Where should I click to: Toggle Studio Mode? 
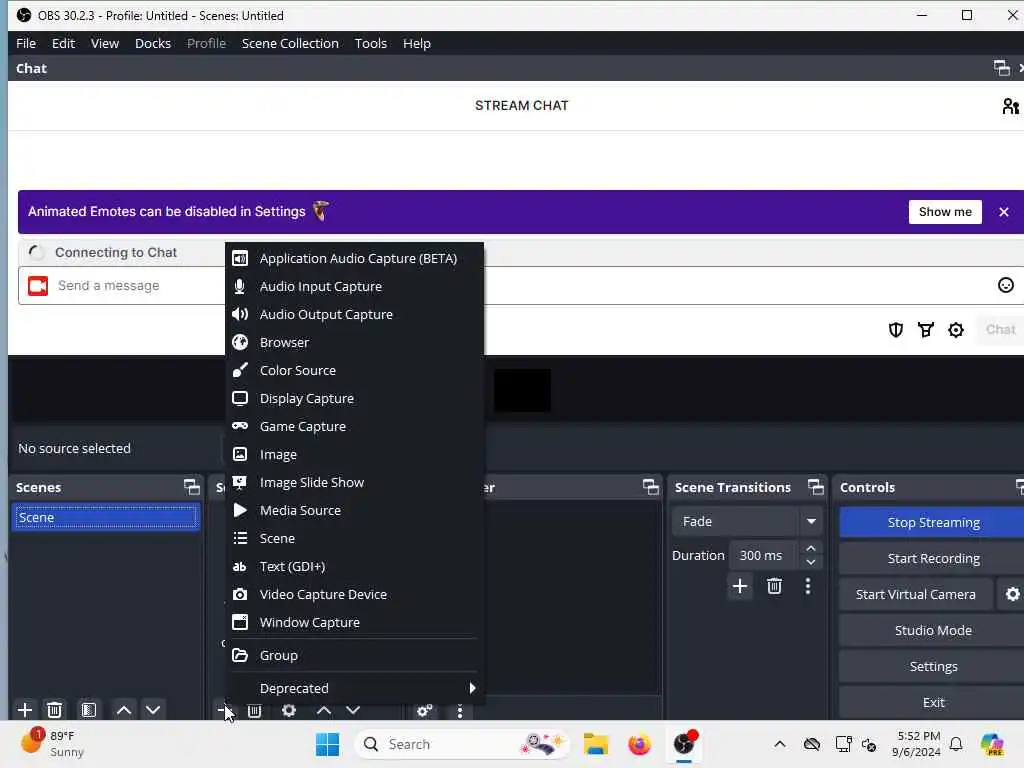click(x=933, y=630)
